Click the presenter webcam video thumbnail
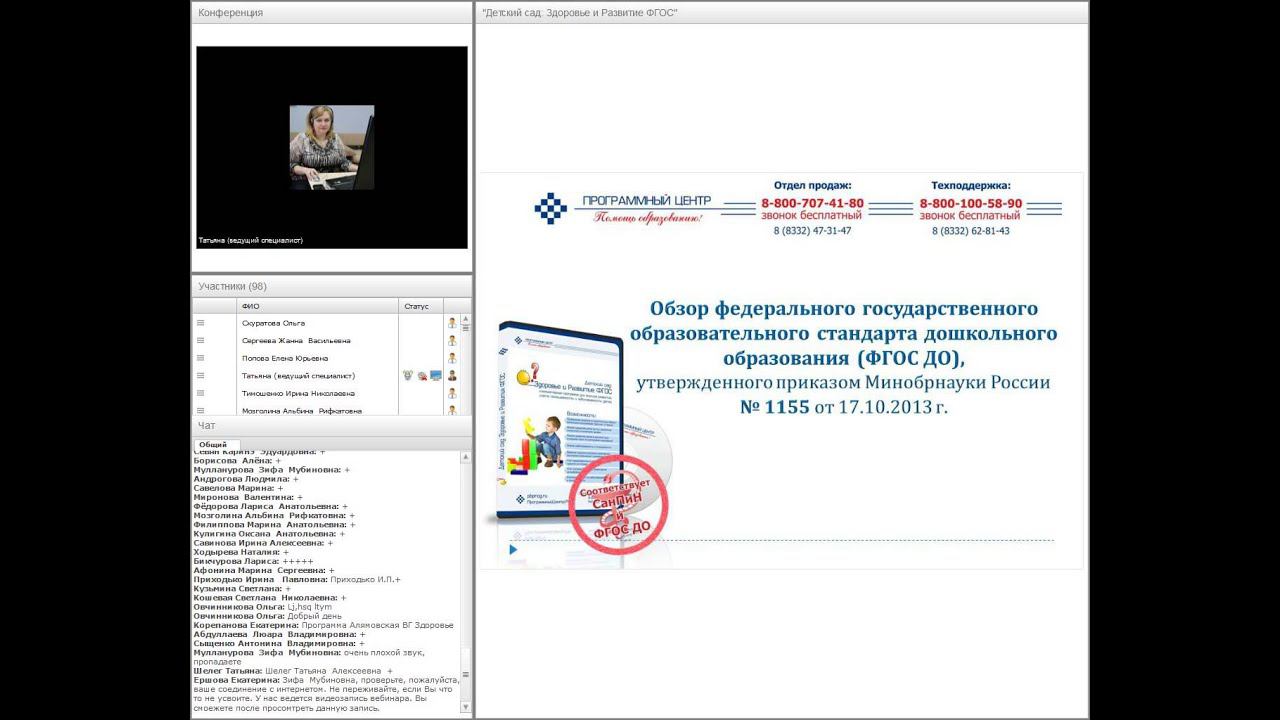Viewport: 1280px width, 720px height. 332,147
